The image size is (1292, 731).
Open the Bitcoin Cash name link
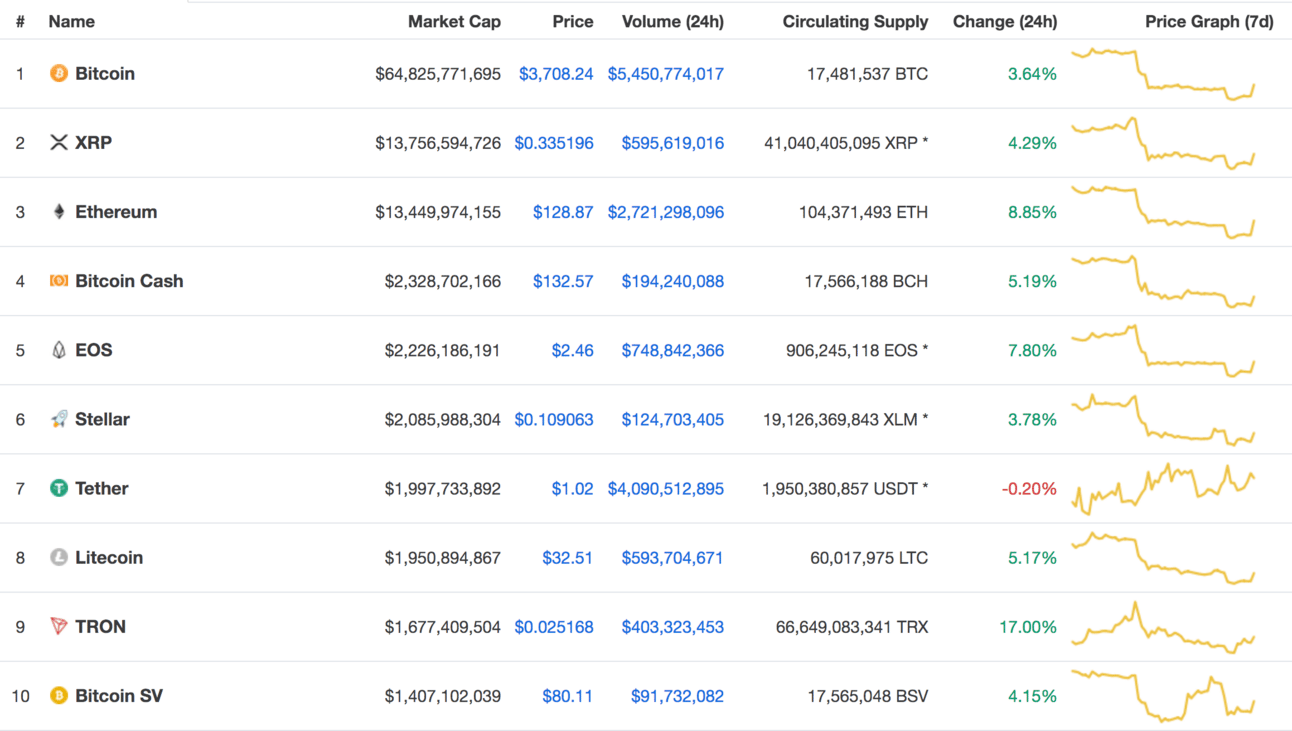tap(129, 281)
